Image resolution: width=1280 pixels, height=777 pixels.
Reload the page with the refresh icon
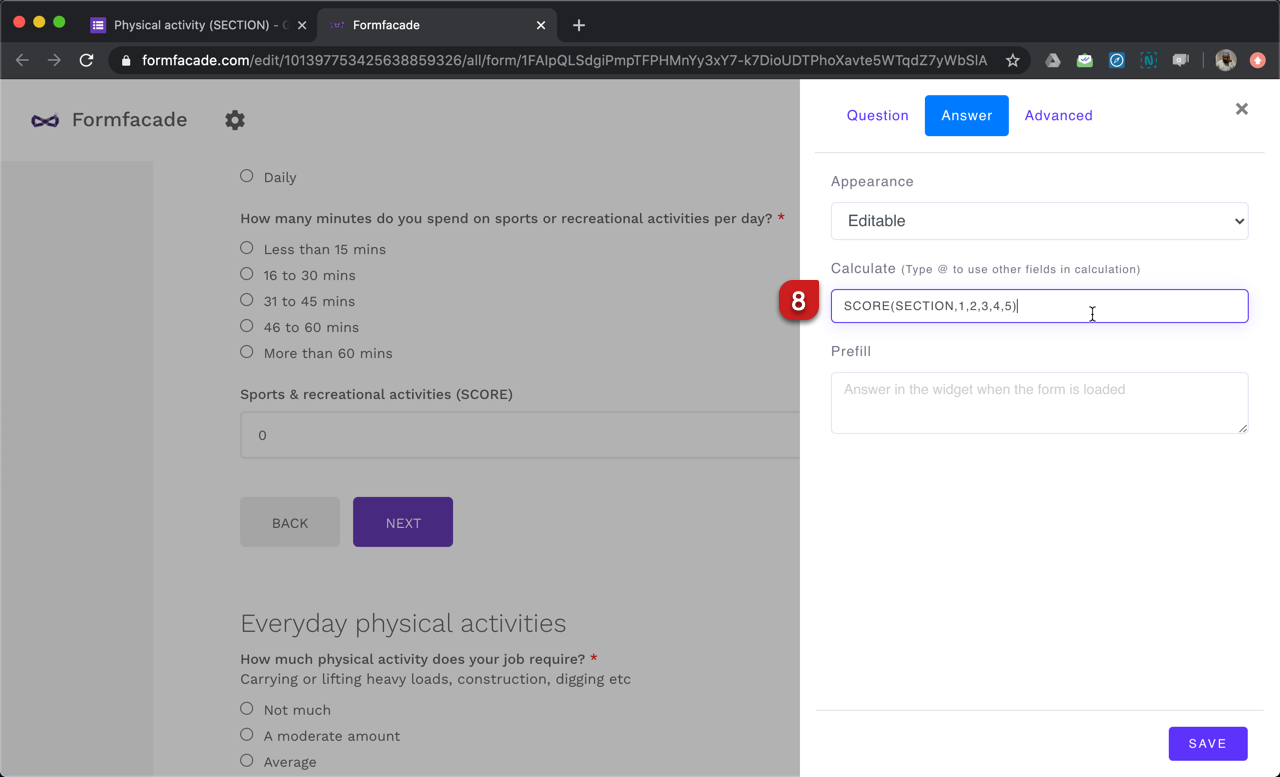[86, 60]
